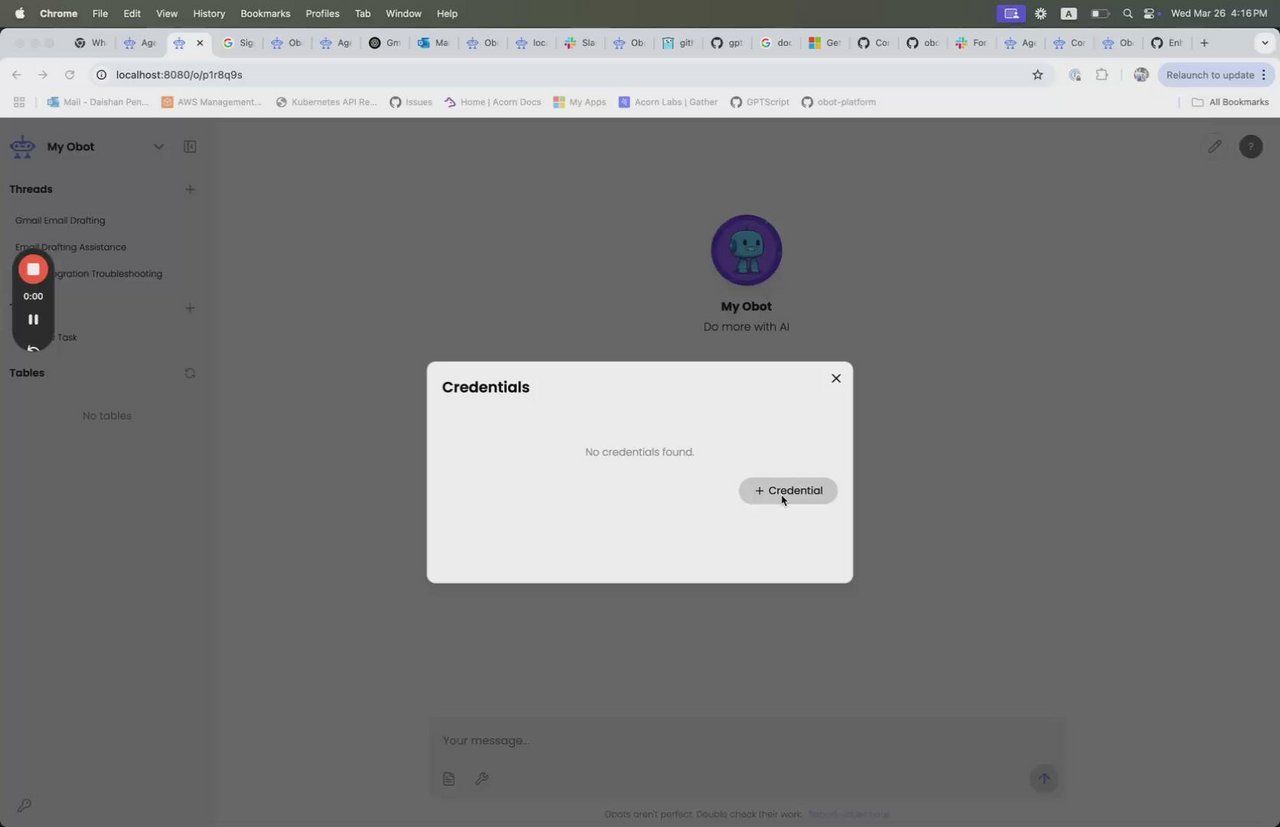Image resolution: width=1280 pixels, height=827 pixels.
Task: Open Chrome extensions puzzle icon
Action: 1102,75
